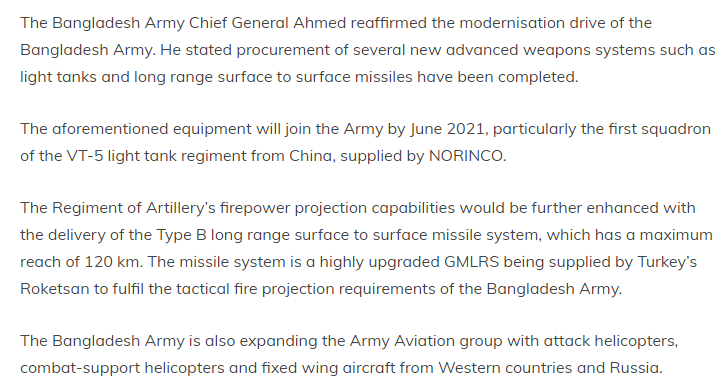Click the phrase '120 km'
Viewport: 720px width, 388px height.
coord(112,262)
